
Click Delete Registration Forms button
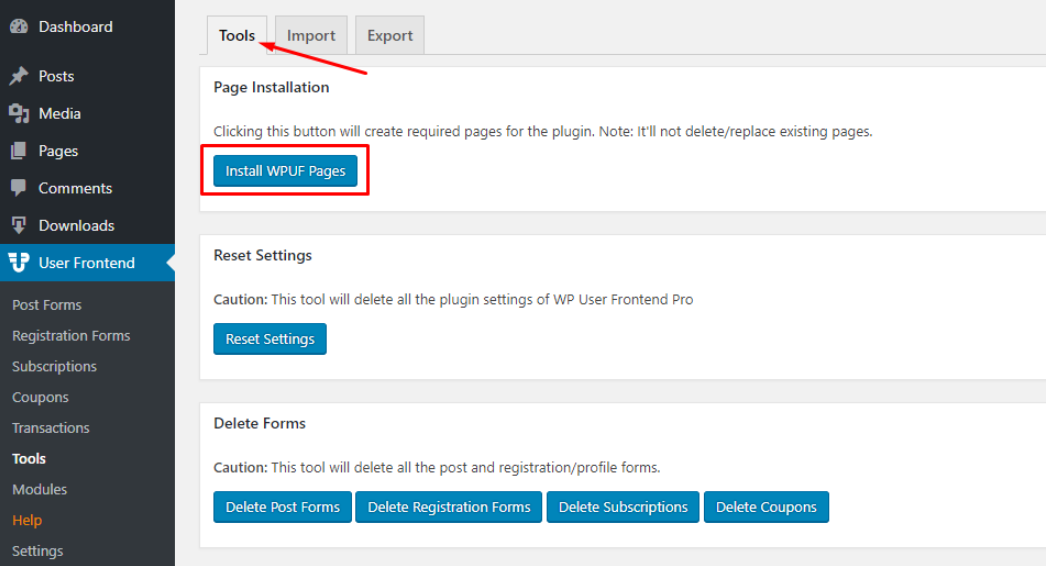[x=449, y=507]
